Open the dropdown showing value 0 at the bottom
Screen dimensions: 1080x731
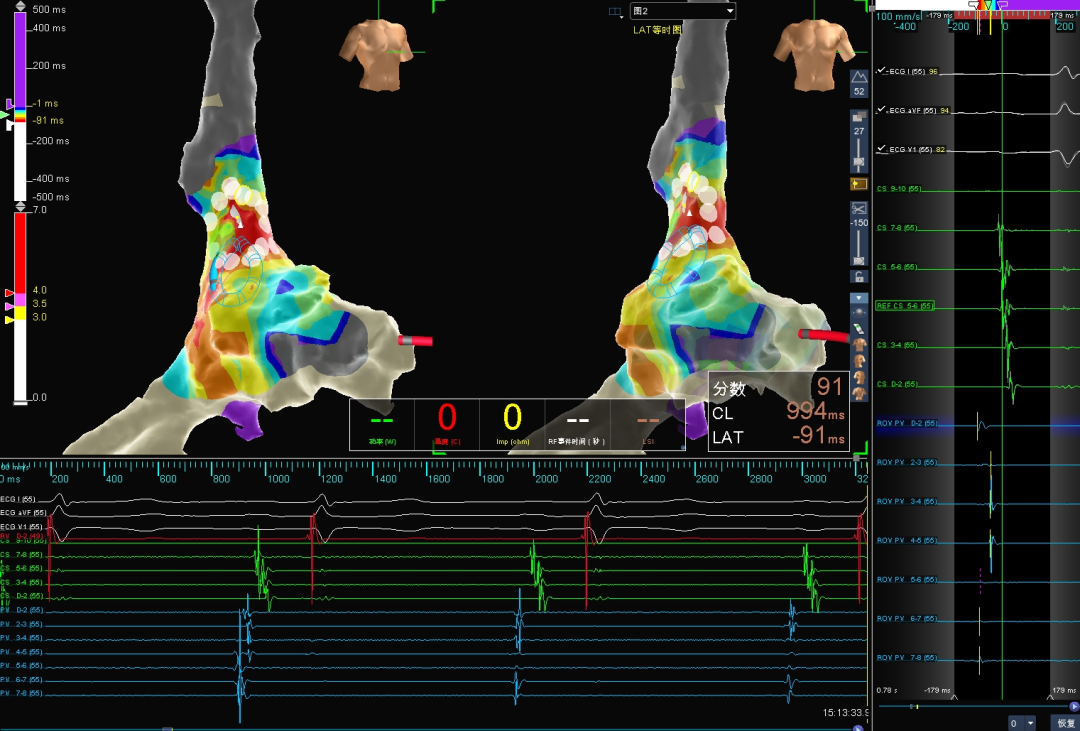point(1022,723)
